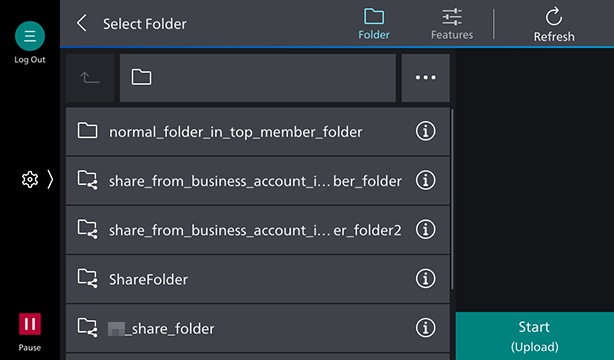The width and height of the screenshot is (614, 360).
Task: Show info for folder ending er_folder2
Action: (425, 229)
